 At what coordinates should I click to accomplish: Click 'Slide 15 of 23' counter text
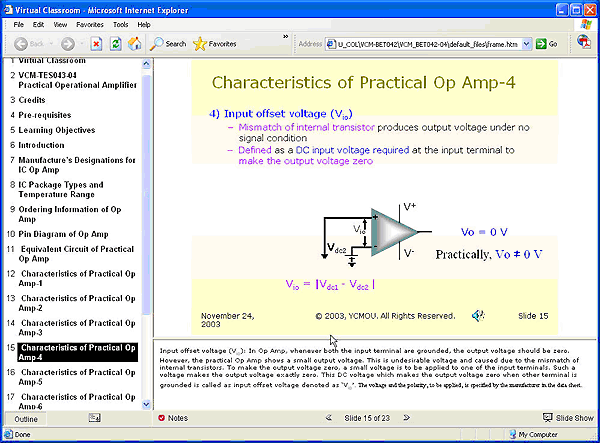point(367,418)
